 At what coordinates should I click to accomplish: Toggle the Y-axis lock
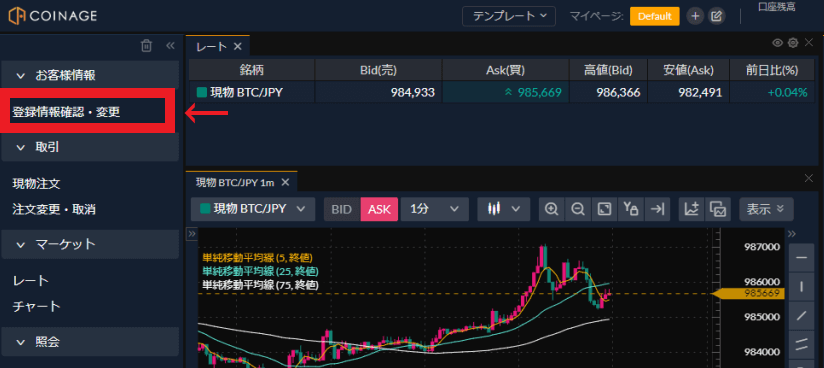631,209
